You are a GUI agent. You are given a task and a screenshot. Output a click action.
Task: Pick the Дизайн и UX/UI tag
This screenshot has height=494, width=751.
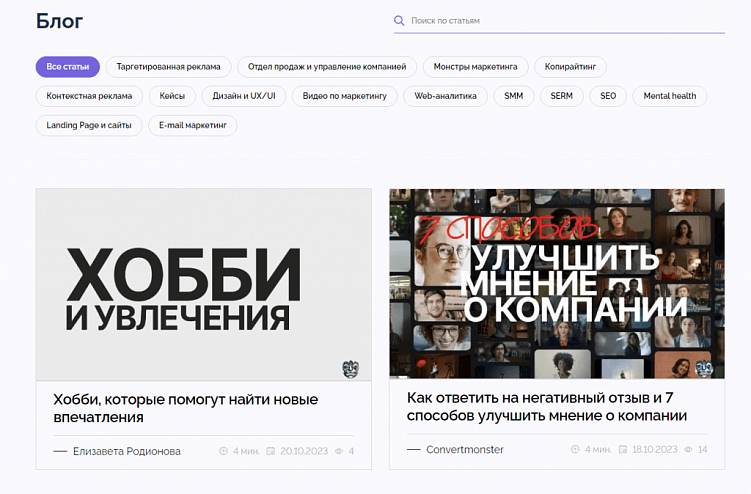tap(244, 96)
